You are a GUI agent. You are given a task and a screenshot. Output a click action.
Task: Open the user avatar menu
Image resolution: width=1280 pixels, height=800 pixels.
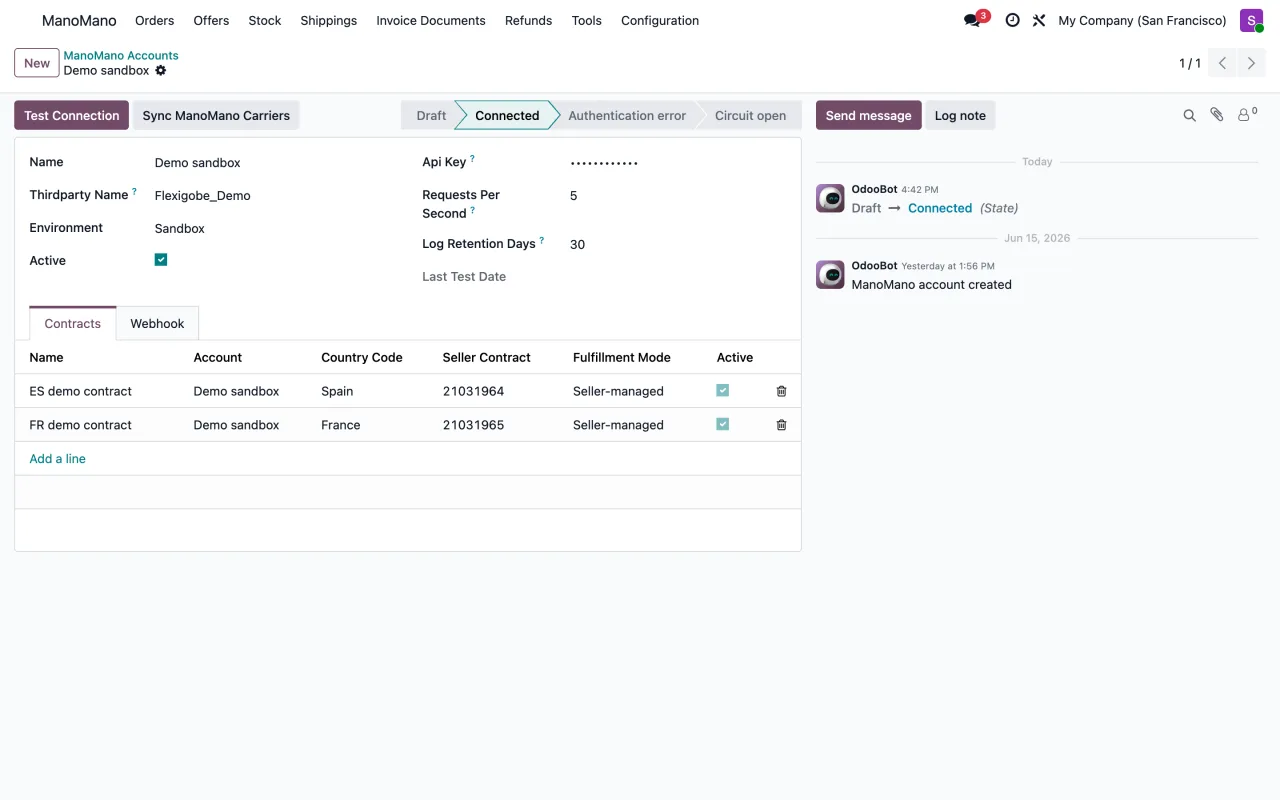1251,20
